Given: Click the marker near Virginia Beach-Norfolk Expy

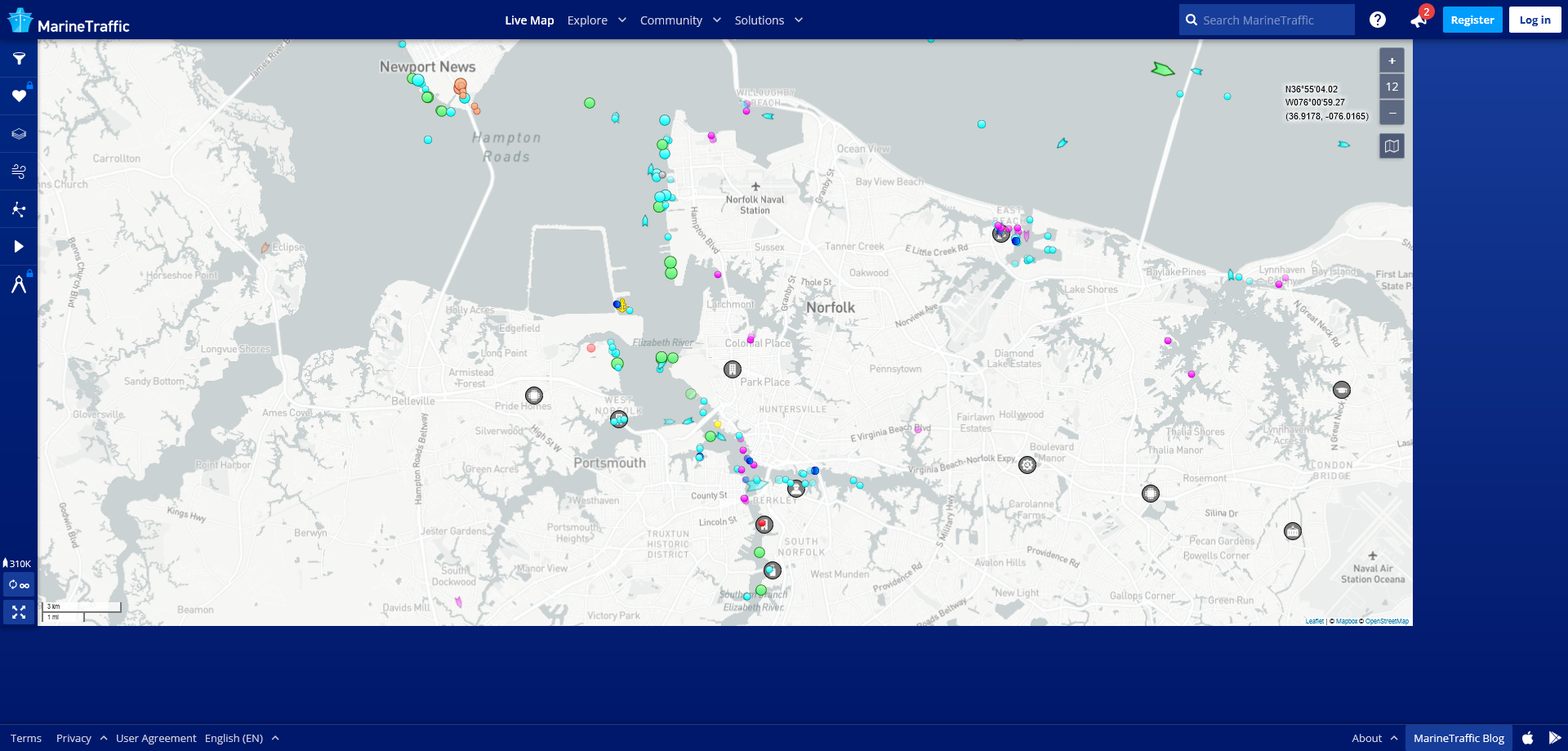Looking at the screenshot, I should 1027,465.
